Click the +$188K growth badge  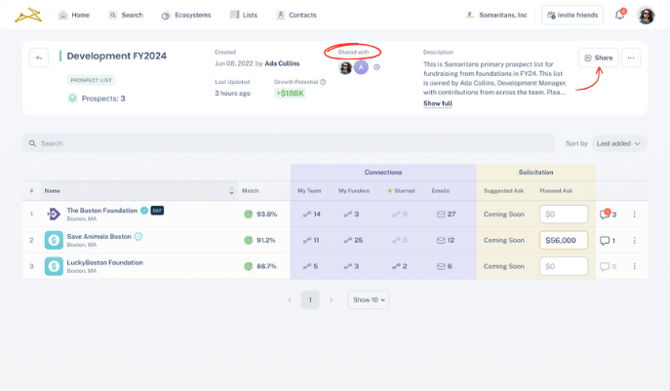pos(290,93)
